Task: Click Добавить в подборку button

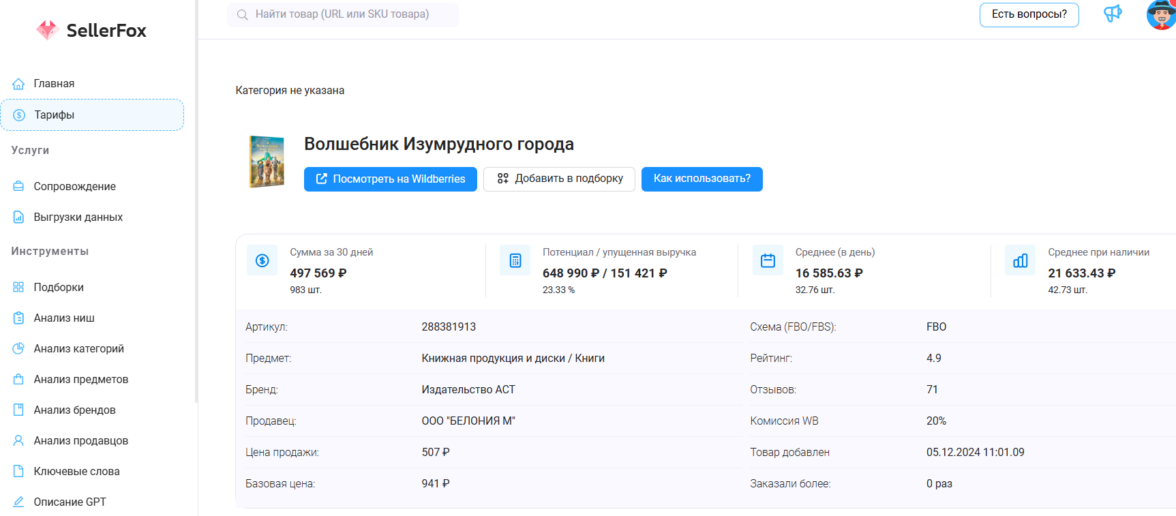Action: point(559,179)
